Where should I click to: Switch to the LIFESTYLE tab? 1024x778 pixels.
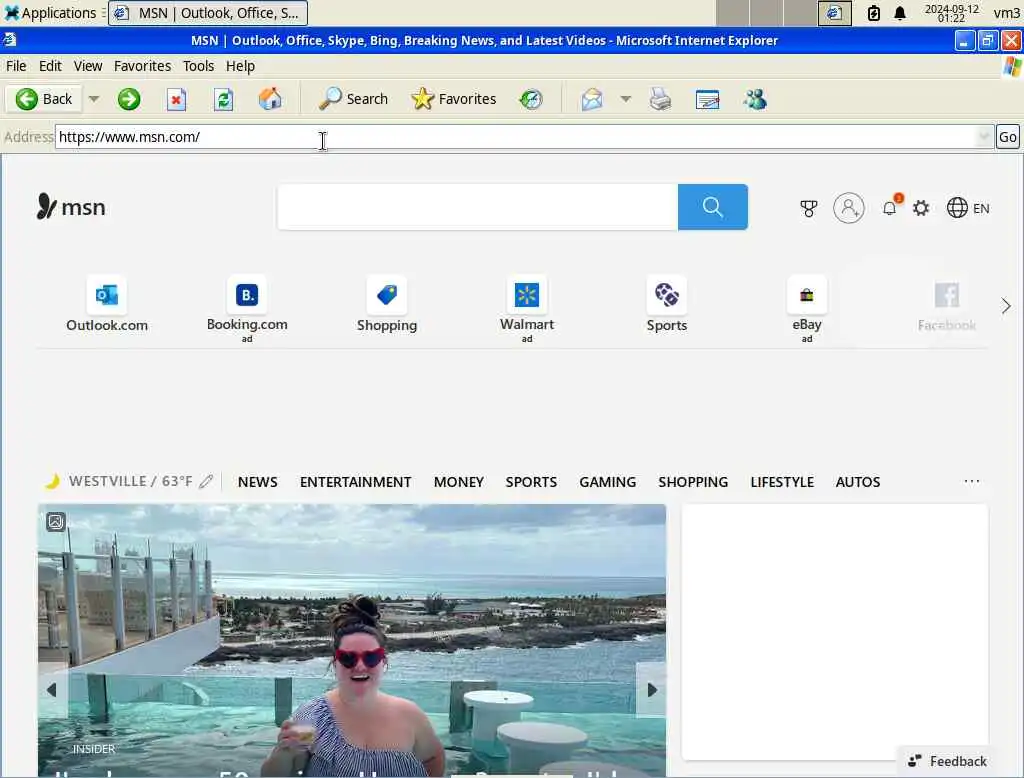(782, 482)
